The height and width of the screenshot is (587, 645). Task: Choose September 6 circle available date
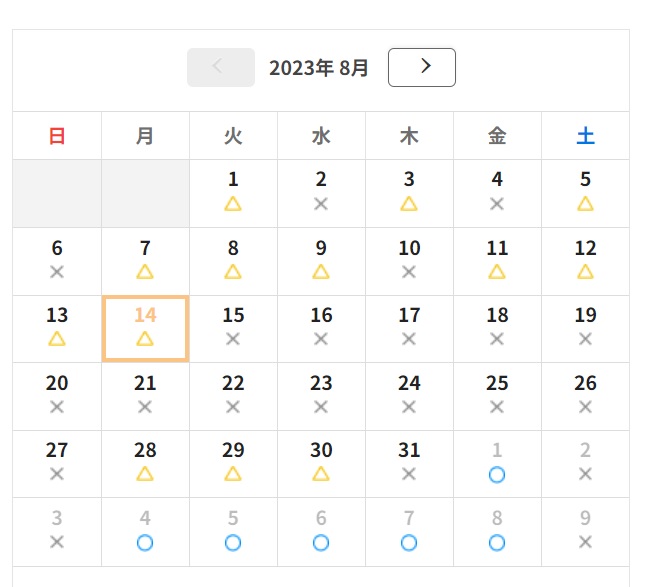[321, 532]
